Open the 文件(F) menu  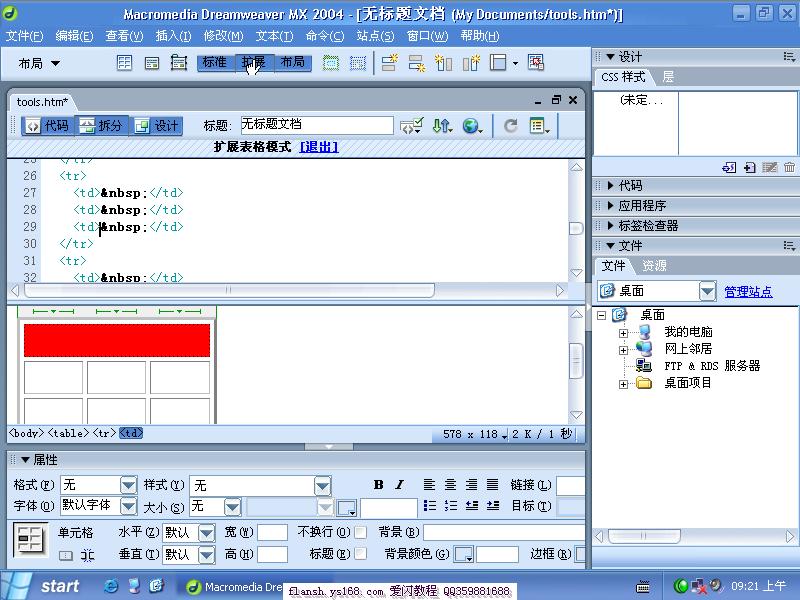click(24, 36)
